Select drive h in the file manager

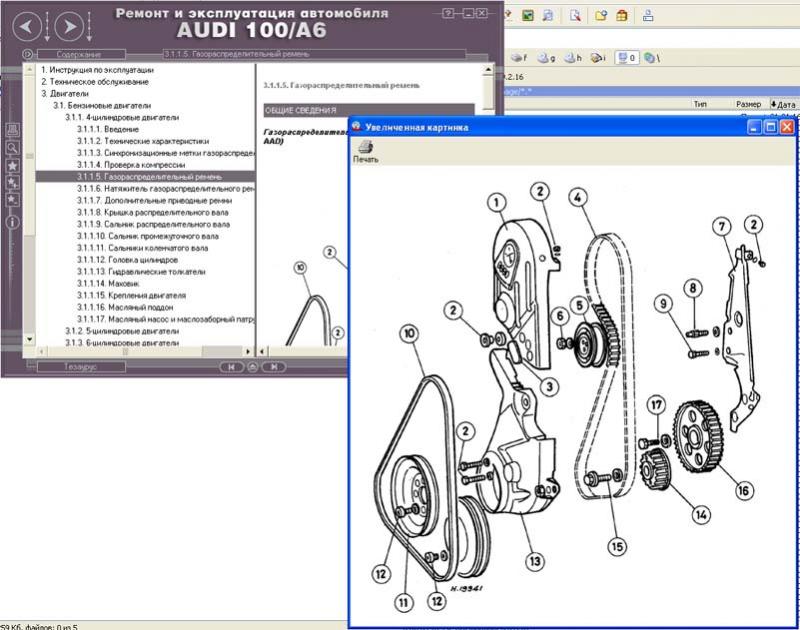tap(572, 58)
